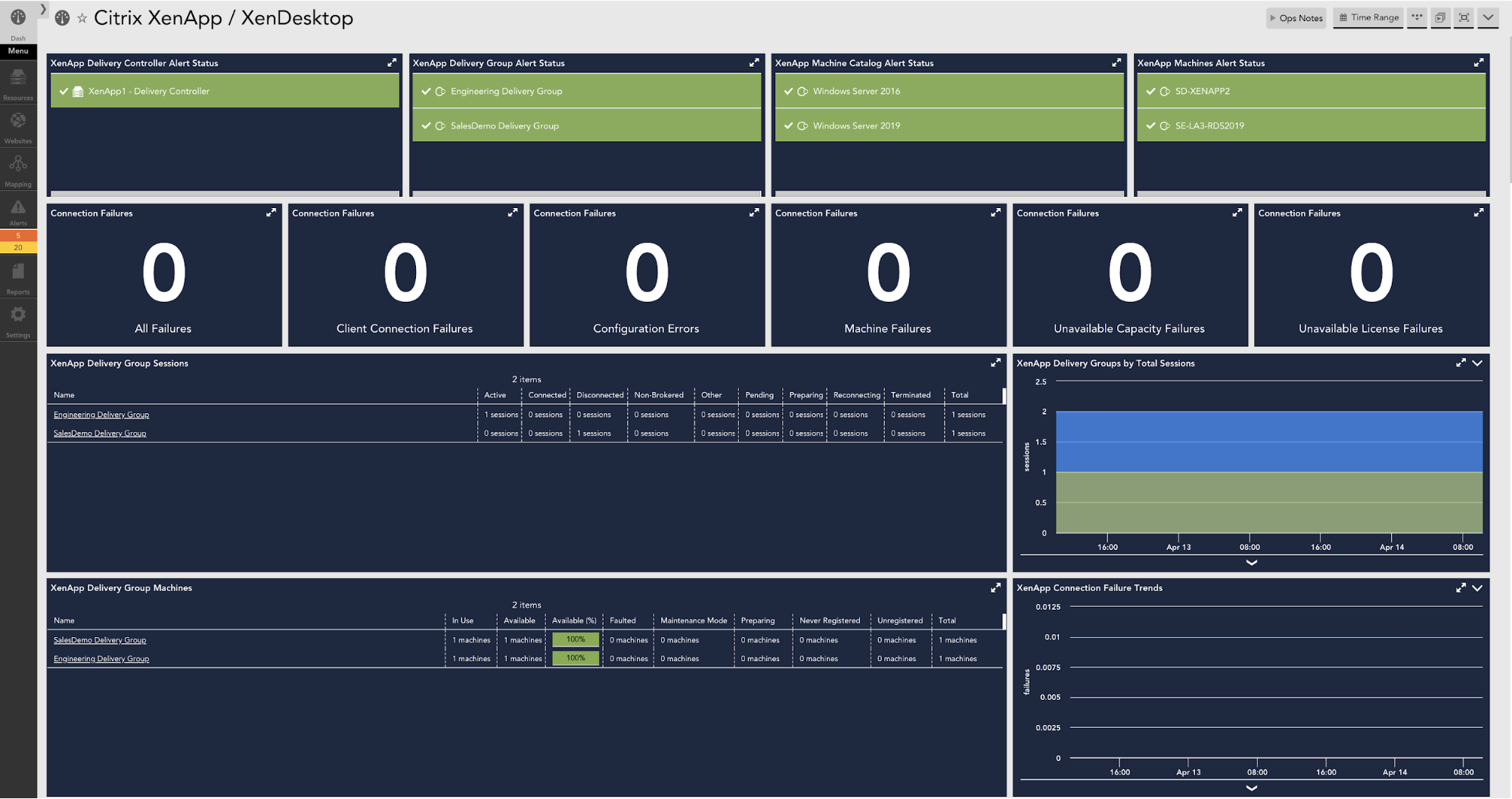Enter fullscreen mode for the dashboard
The image size is (1512, 799).
pos(1464,17)
